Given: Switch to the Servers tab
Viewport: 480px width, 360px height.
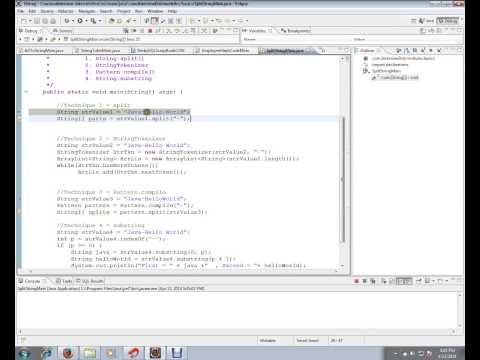Looking at the screenshot, I should click(62, 31).
